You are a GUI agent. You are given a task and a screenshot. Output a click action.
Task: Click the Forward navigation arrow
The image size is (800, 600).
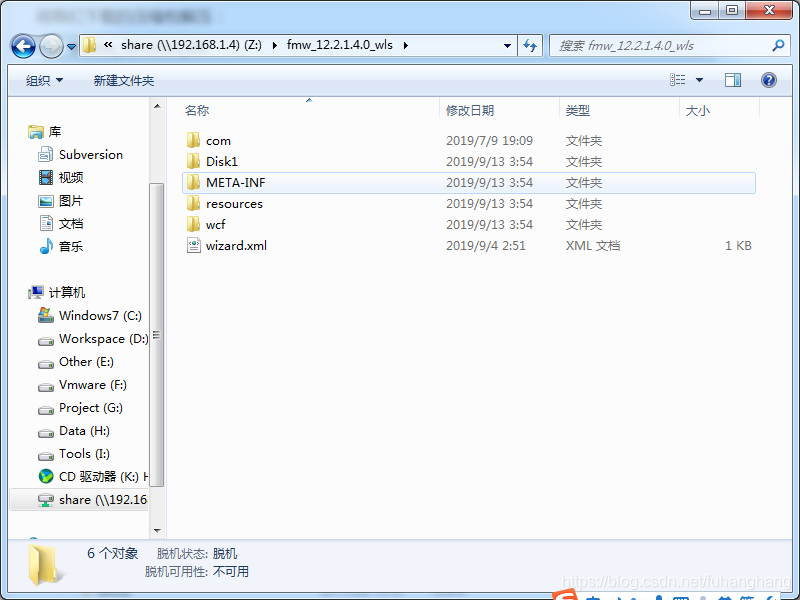(x=49, y=45)
